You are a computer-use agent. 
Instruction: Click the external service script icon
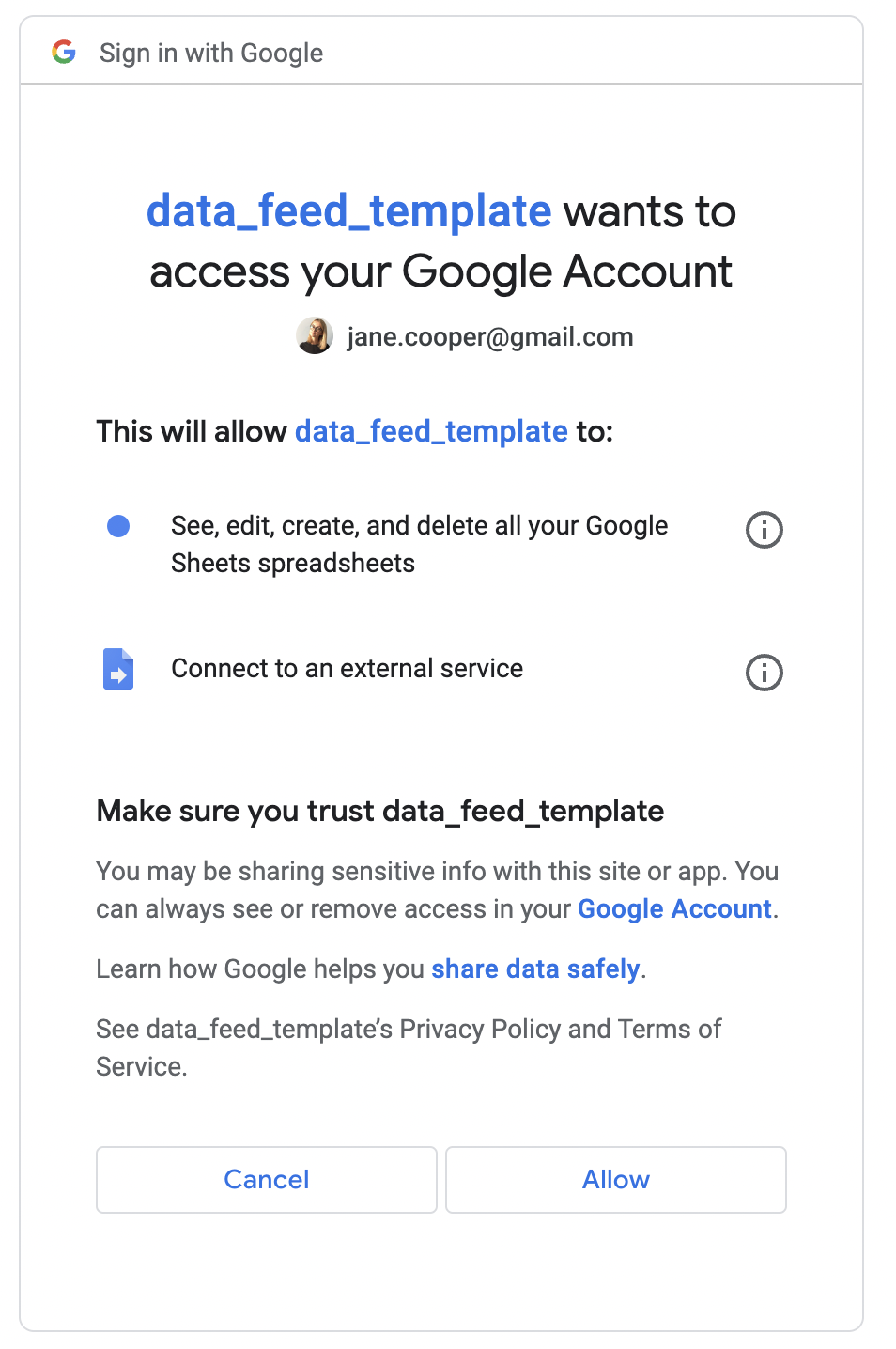point(118,669)
